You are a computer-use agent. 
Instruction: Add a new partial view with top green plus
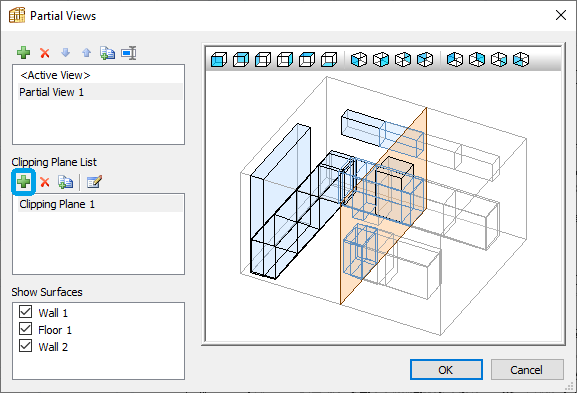click(24, 53)
